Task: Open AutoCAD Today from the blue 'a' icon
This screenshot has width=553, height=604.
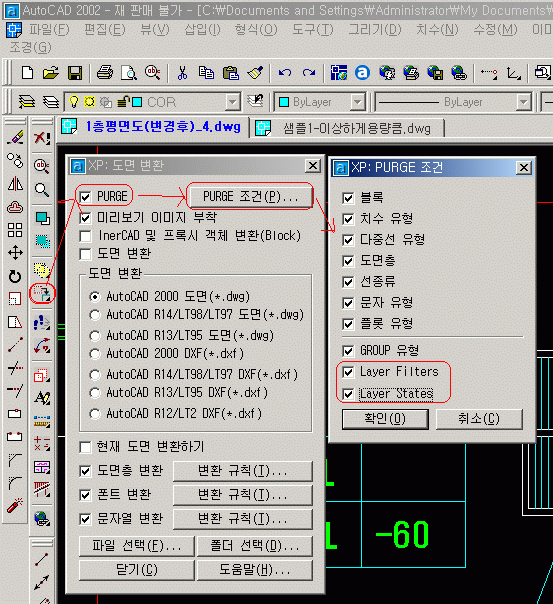Action: [x=362, y=72]
